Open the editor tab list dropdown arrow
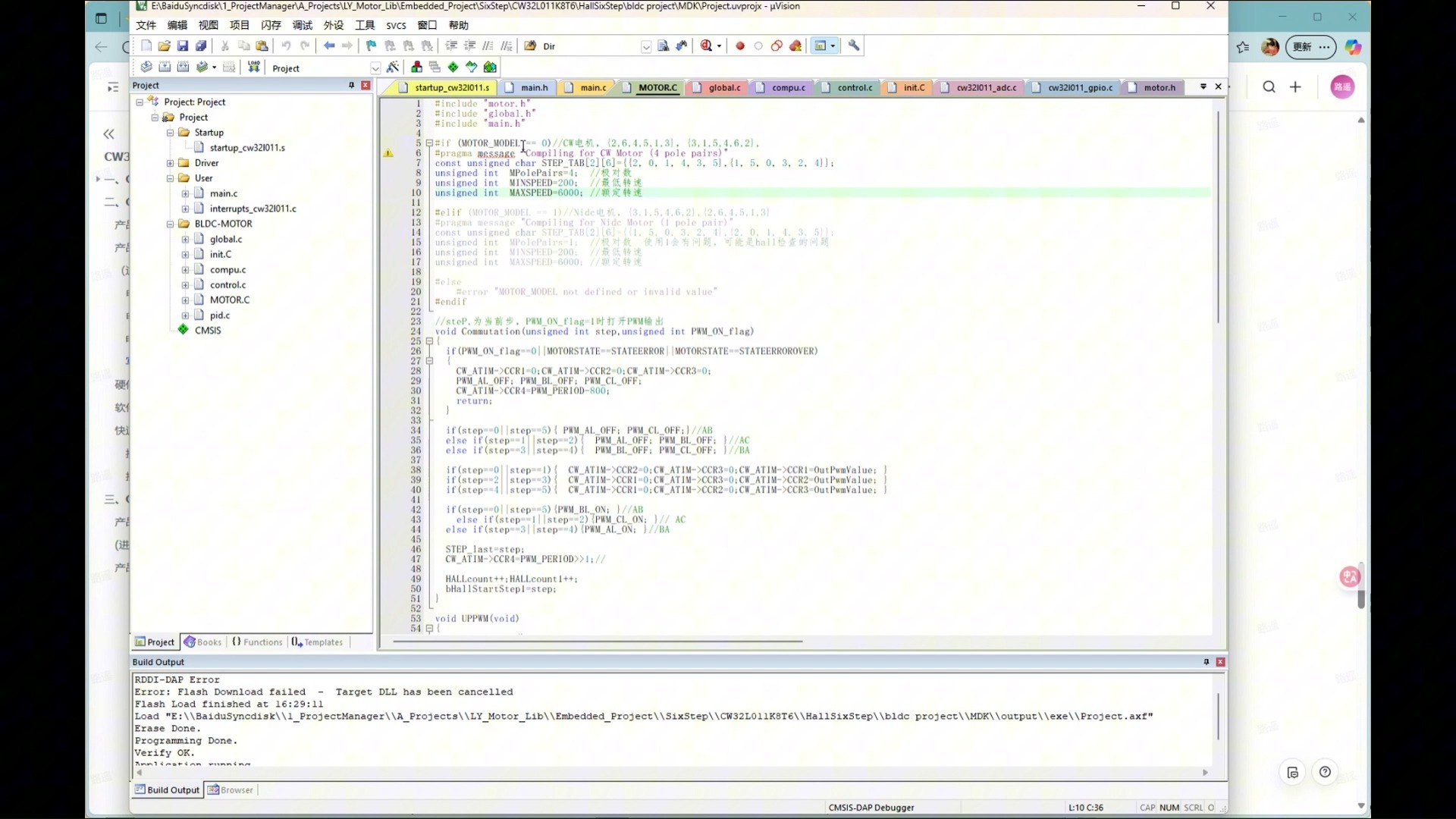This screenshot has width=1456, height=819. click(x=1203, y=86)
